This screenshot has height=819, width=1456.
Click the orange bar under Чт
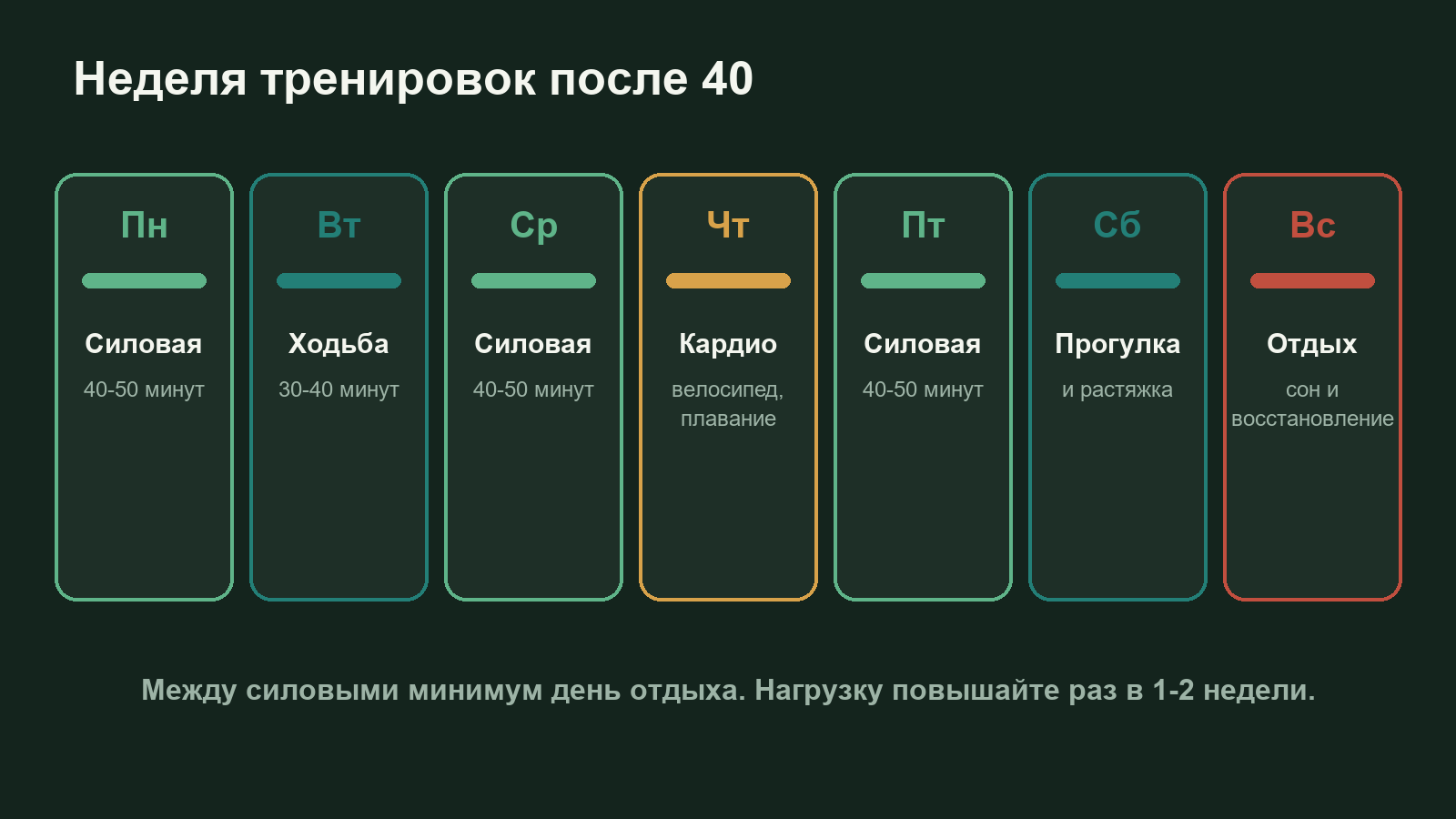(x=728, y=281)
